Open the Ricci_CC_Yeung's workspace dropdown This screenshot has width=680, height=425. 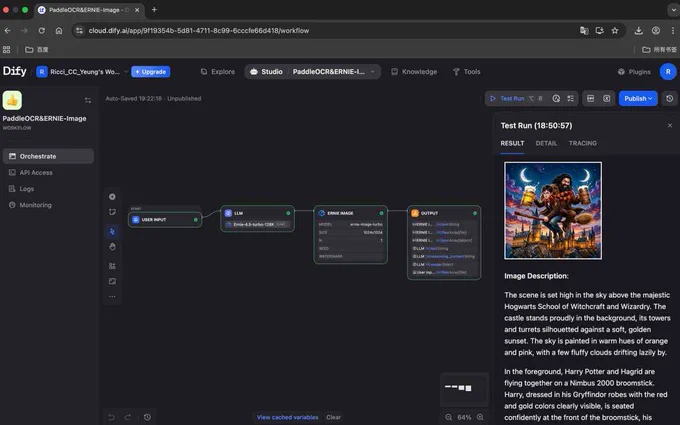point(82,72)
